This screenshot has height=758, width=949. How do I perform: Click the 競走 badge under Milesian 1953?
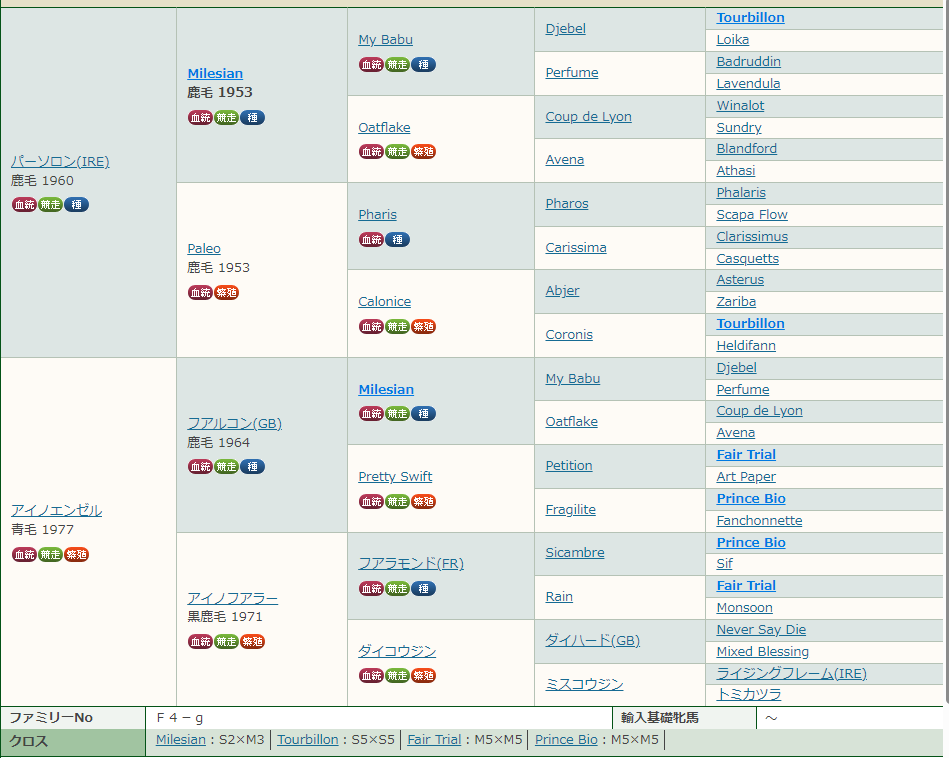click(x=226, y=118)
